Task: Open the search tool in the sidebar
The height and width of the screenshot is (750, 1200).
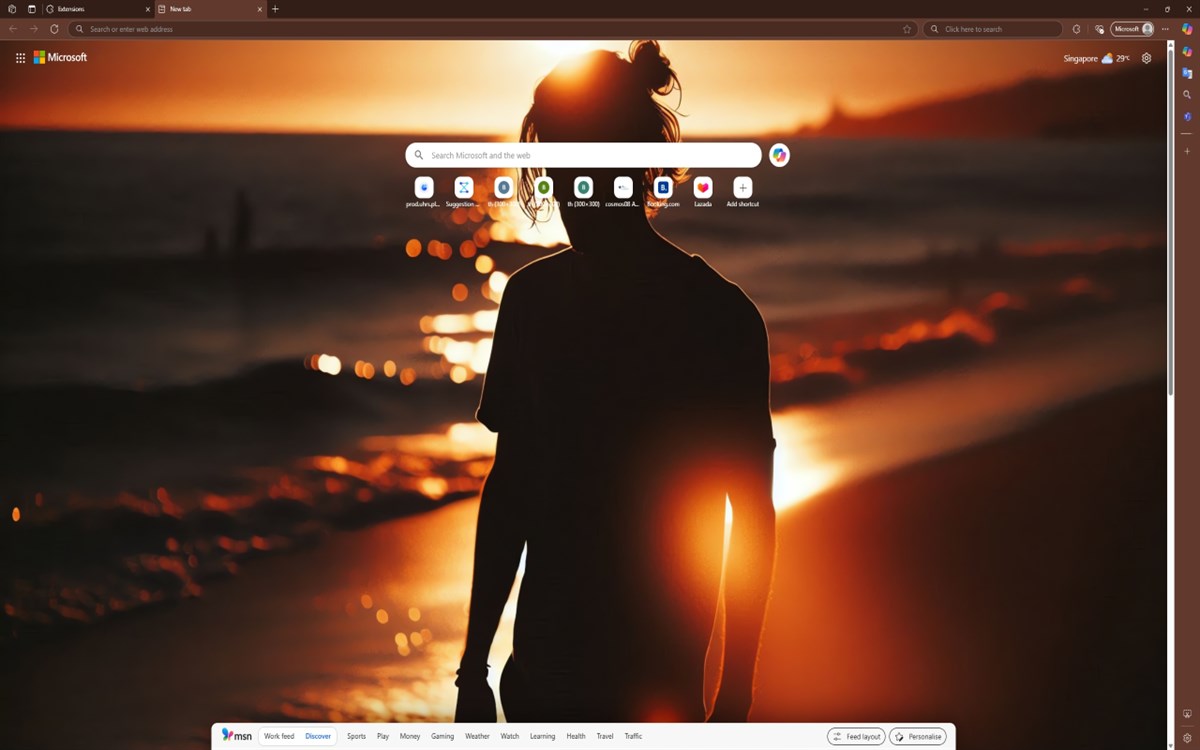Action: click(x=1186, y=94)
